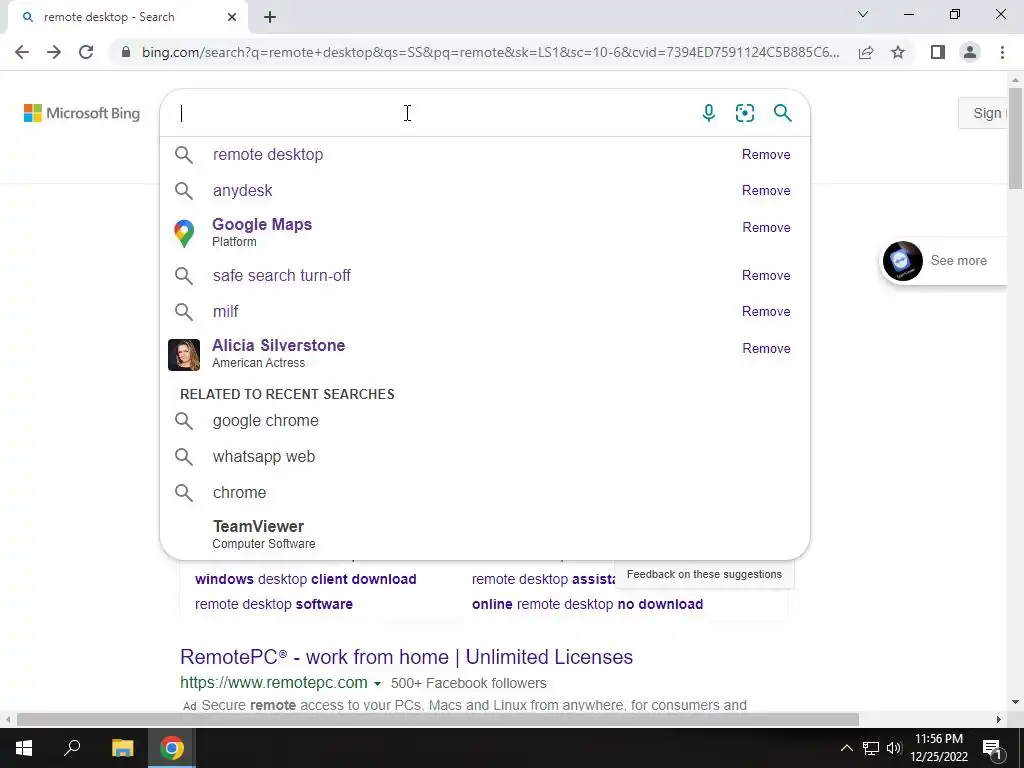Select the 'anydesk' suggestion
This screenshot has height=768, width=1024.
(x=485, y=191)
